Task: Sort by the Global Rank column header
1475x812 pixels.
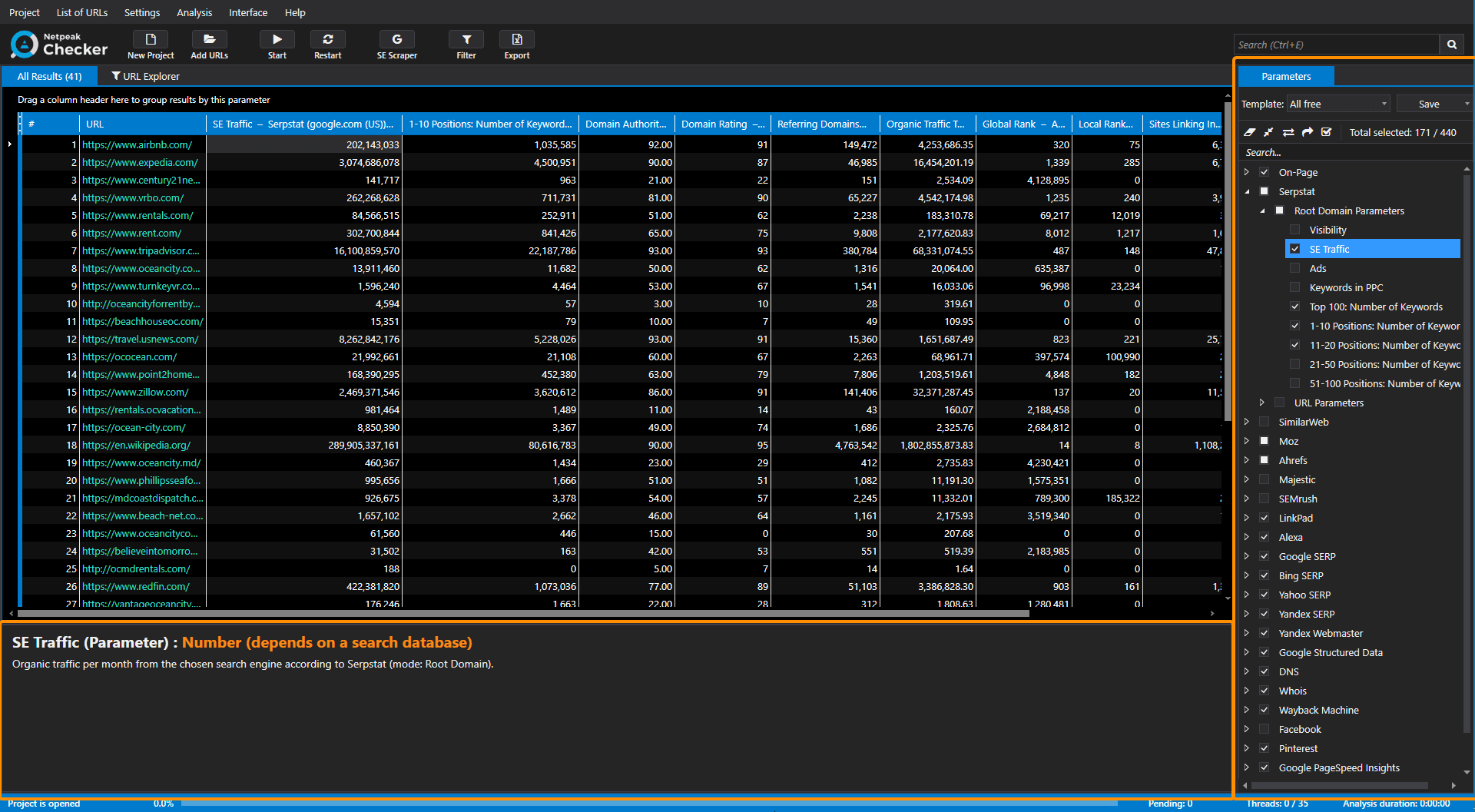Action: (x=1023, y=124)
